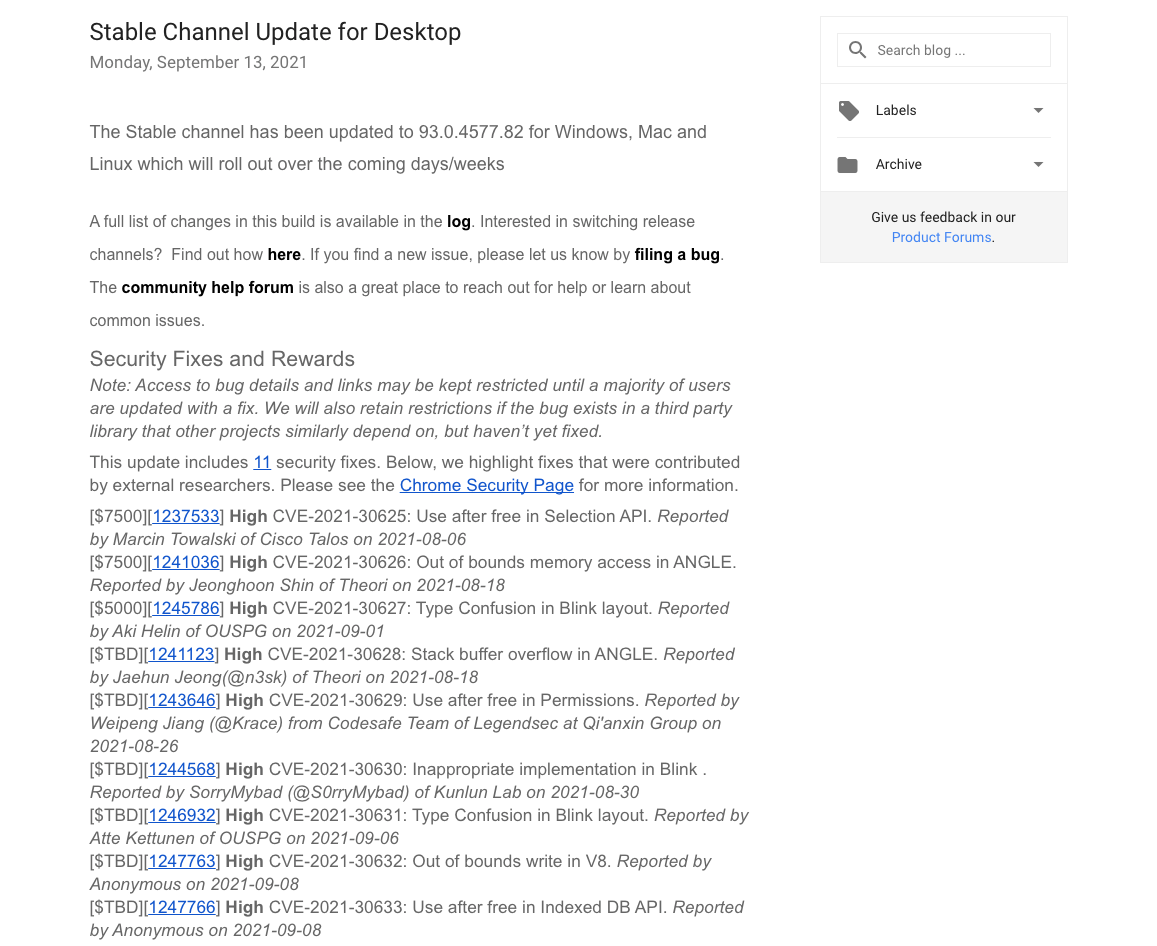Click the CVE-2021-30625 text
Viewport: 1157px width, 946px height.
click(339, 517)
